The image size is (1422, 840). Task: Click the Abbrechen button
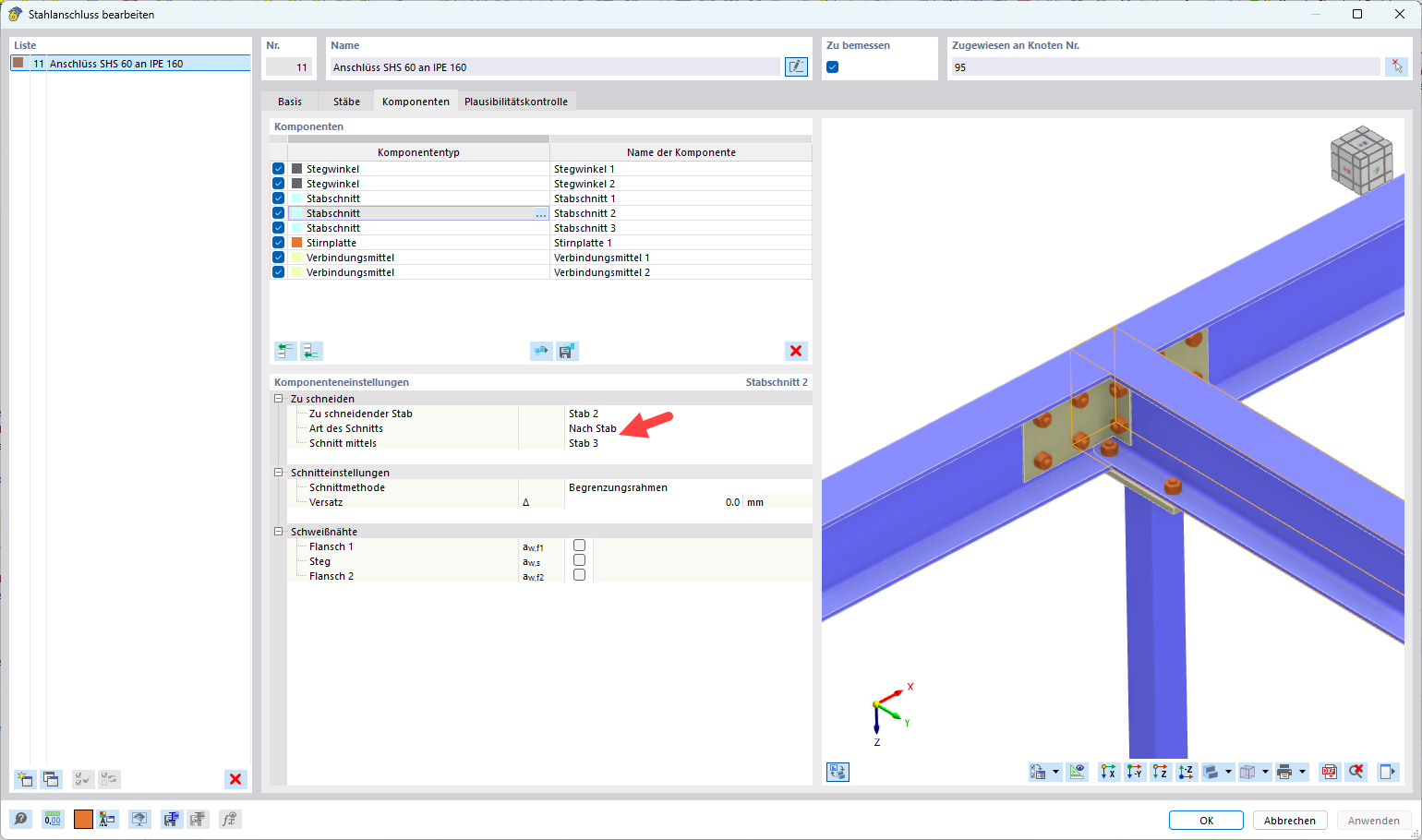point(1289,821)
